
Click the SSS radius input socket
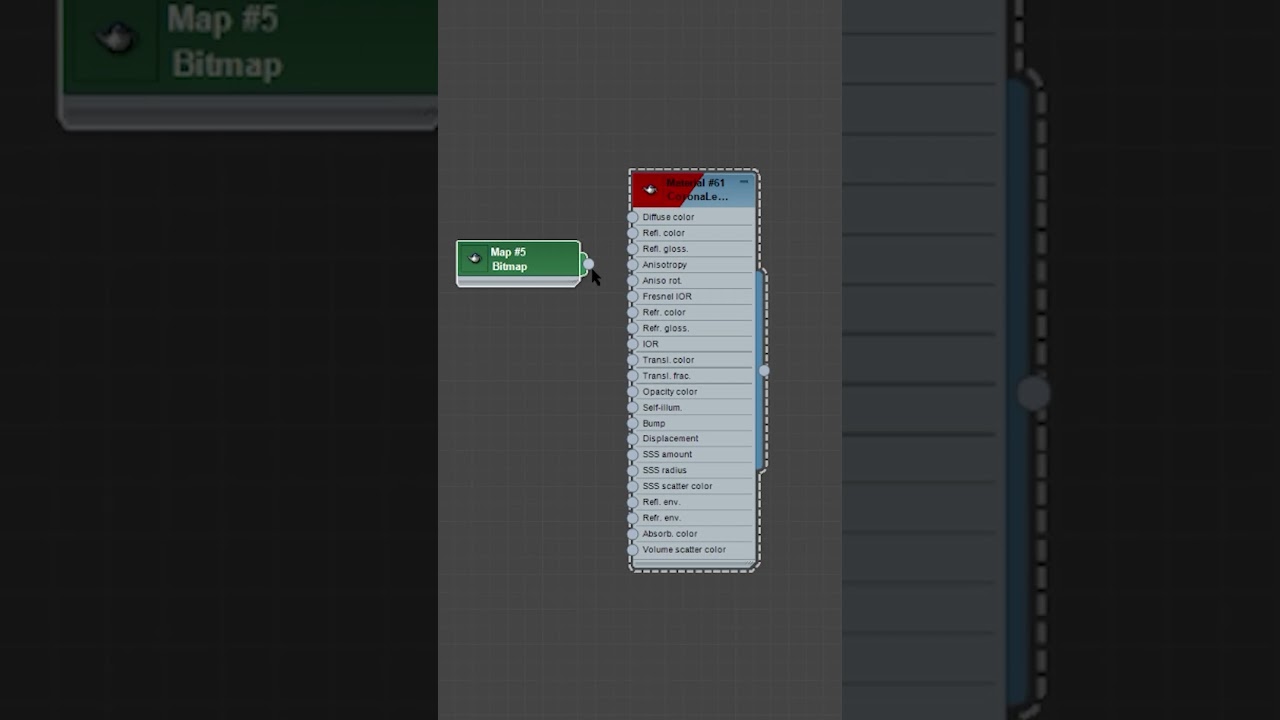[x=632, y=470]
